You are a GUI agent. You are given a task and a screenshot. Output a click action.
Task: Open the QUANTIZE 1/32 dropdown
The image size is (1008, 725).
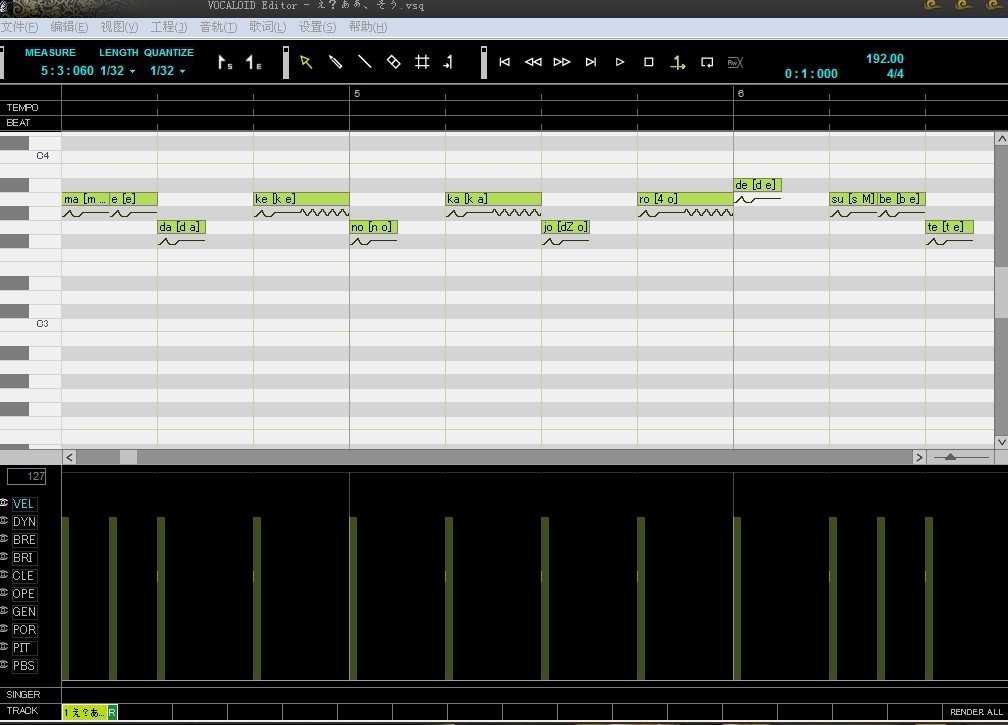168,71
